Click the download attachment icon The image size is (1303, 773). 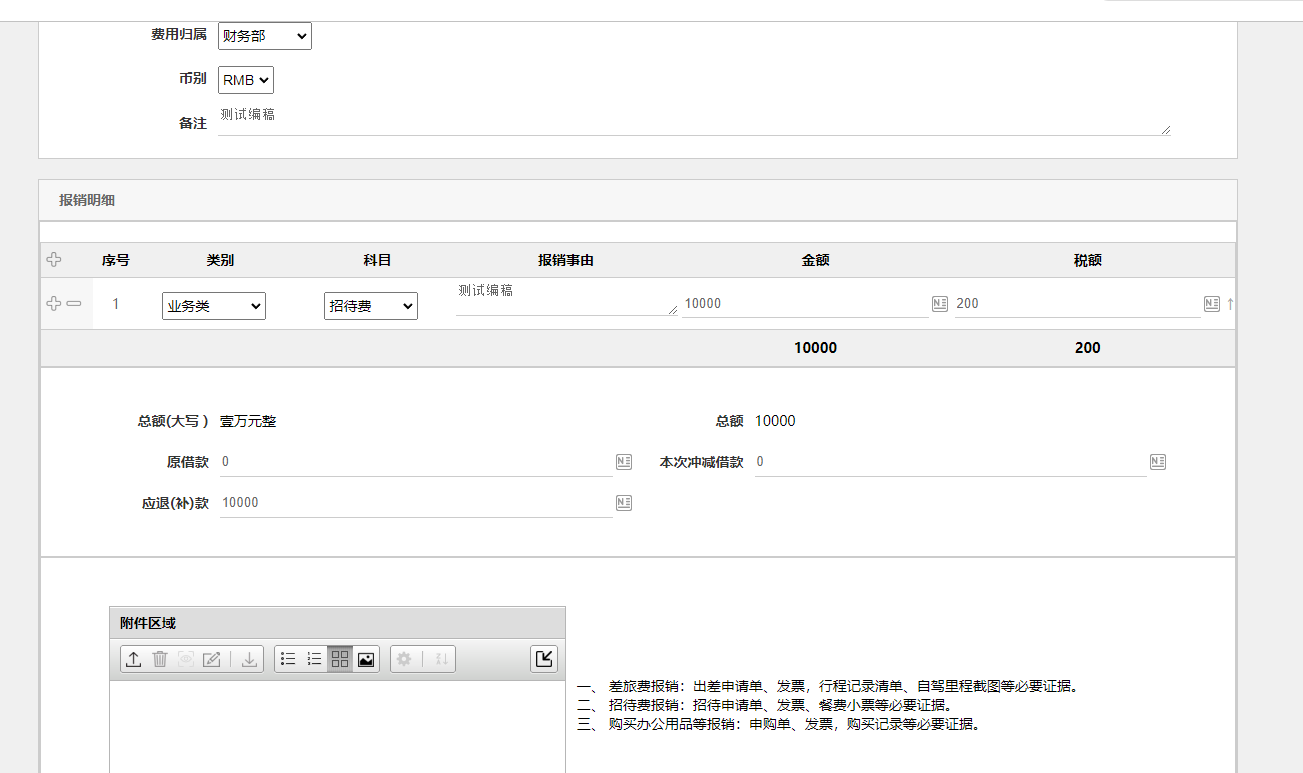249,659
